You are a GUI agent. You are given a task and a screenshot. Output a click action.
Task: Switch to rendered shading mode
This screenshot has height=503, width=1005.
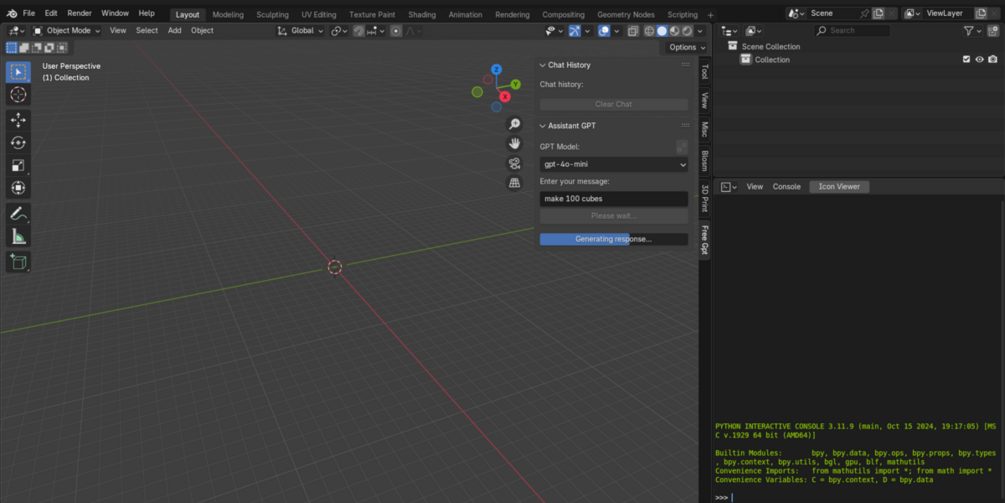[687, 31]
